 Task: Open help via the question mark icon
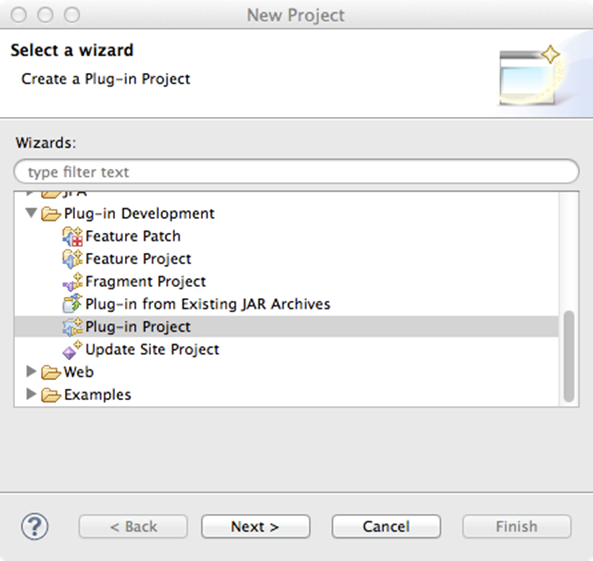coord(35,526)
